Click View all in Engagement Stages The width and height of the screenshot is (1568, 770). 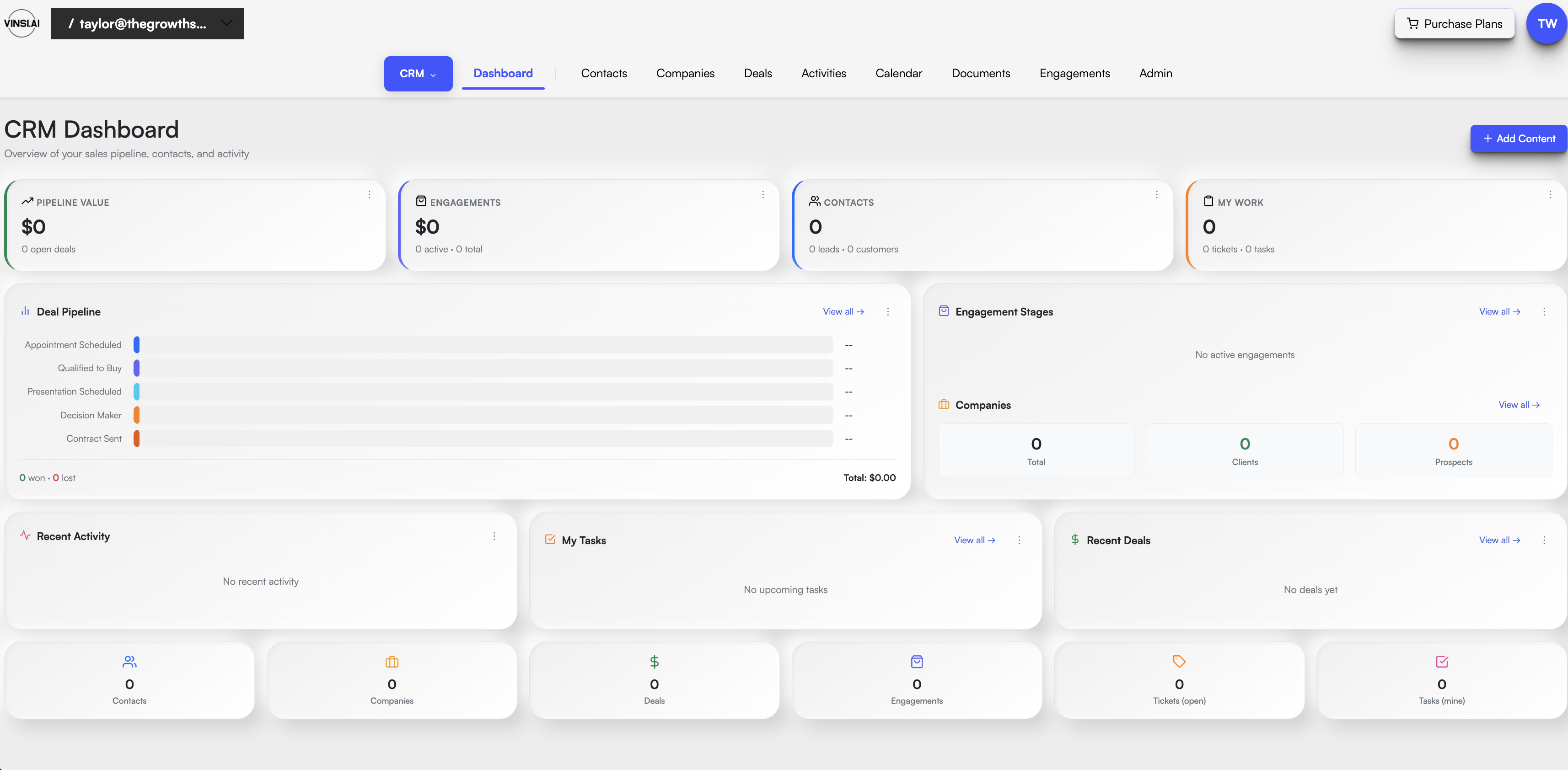[x=1500, y=312]
